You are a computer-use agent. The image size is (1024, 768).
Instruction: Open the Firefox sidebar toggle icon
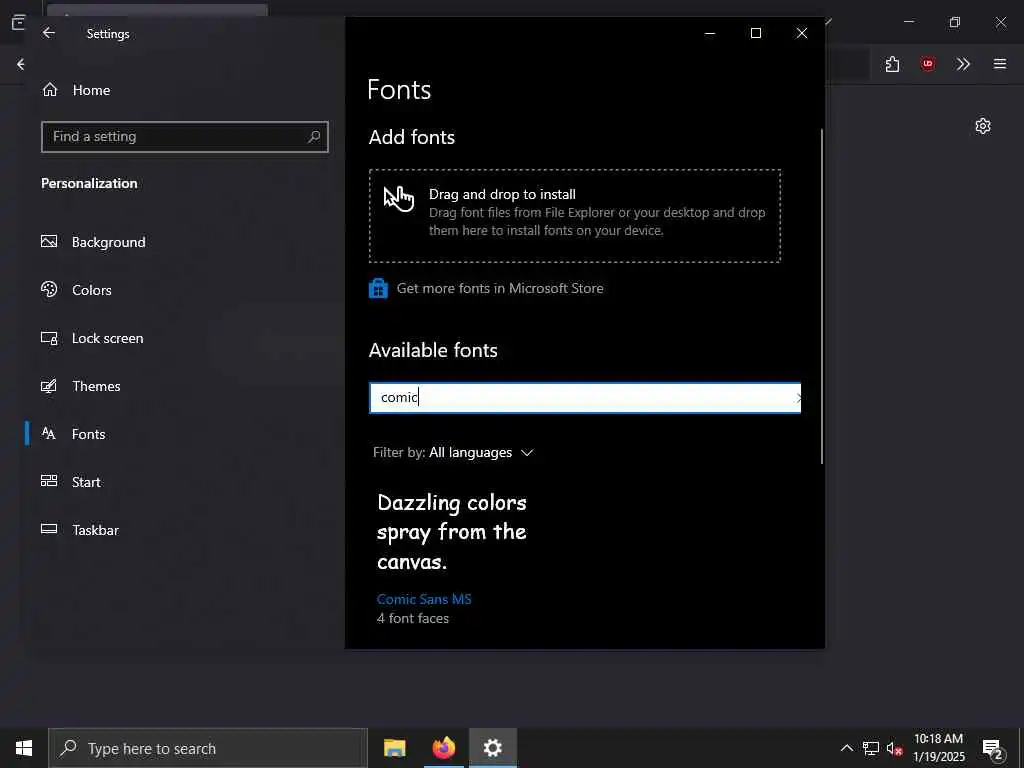[18, 22]
